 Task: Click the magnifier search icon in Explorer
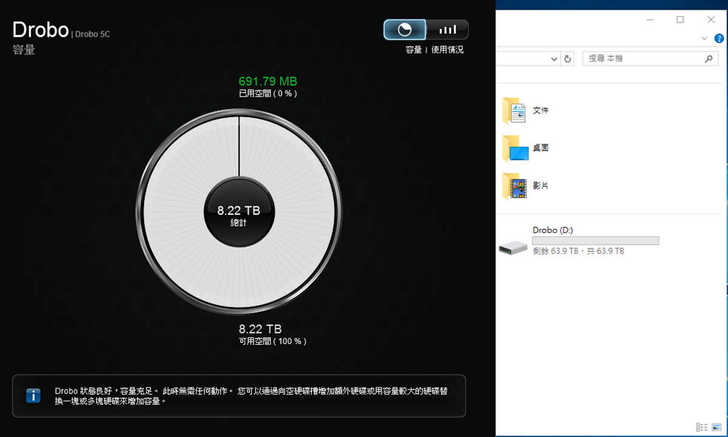(x=708, y=59)
